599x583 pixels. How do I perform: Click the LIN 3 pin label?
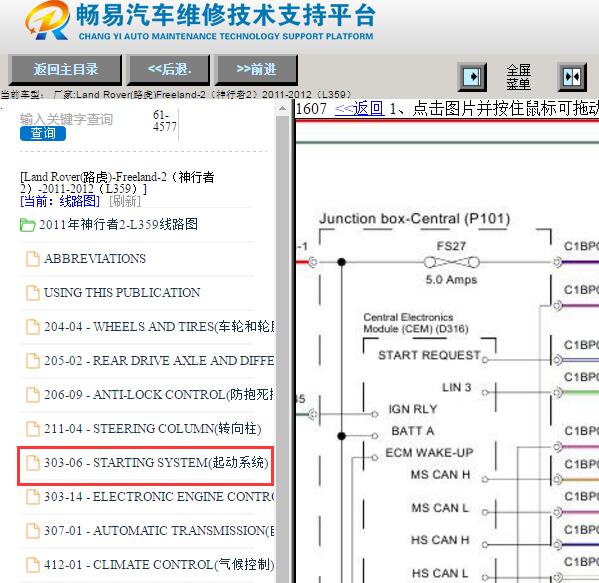[457, 387]
